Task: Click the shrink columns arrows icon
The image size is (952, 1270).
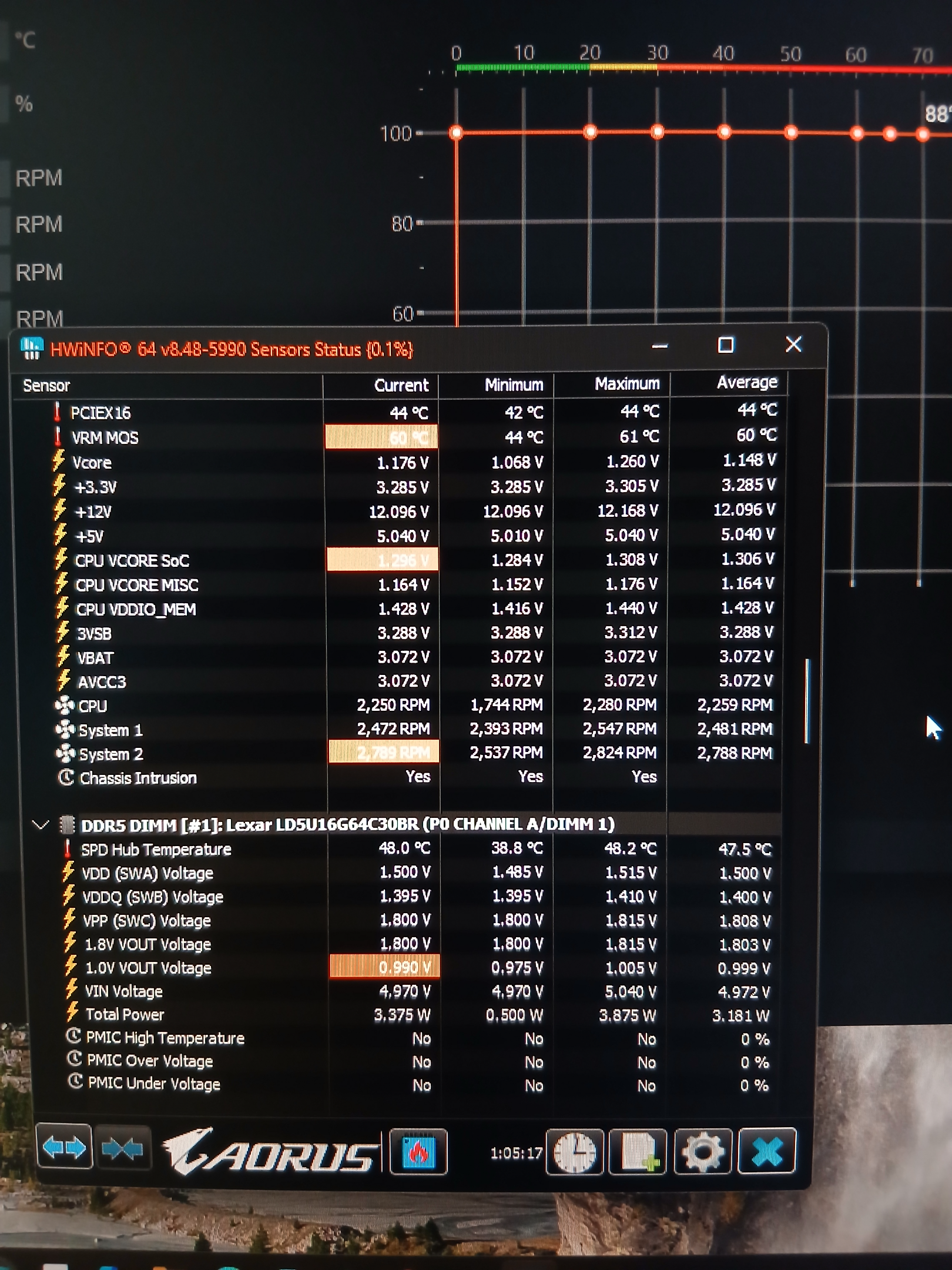Action: pyautogui.click(x=122, y=1148)
